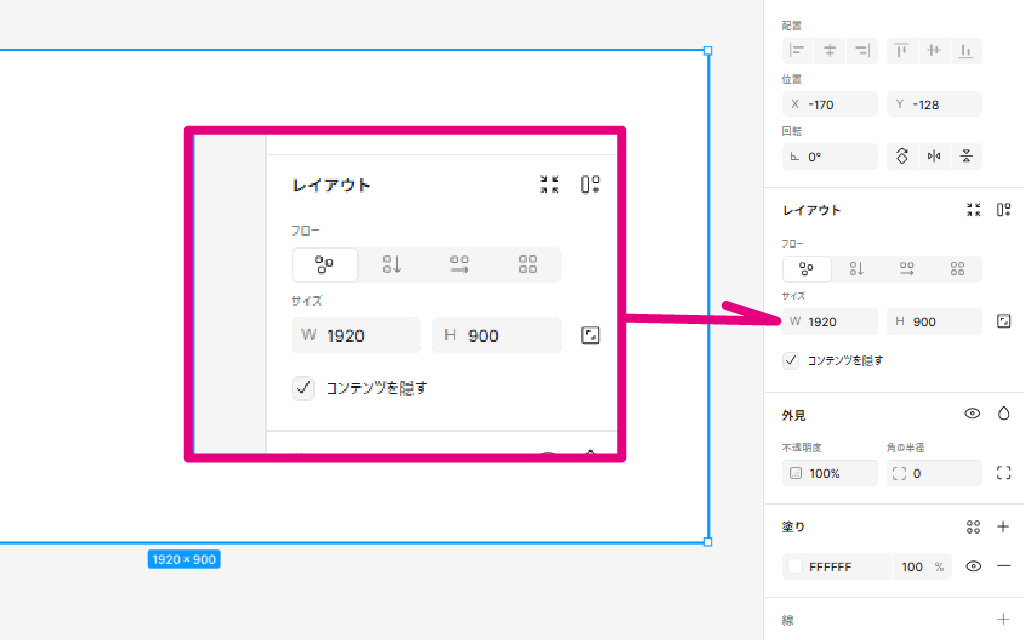This screenshot has width=1024, height=640.
Task: Align selection to bottom edge
Action: pyautogui.click(x=965, y=51)
